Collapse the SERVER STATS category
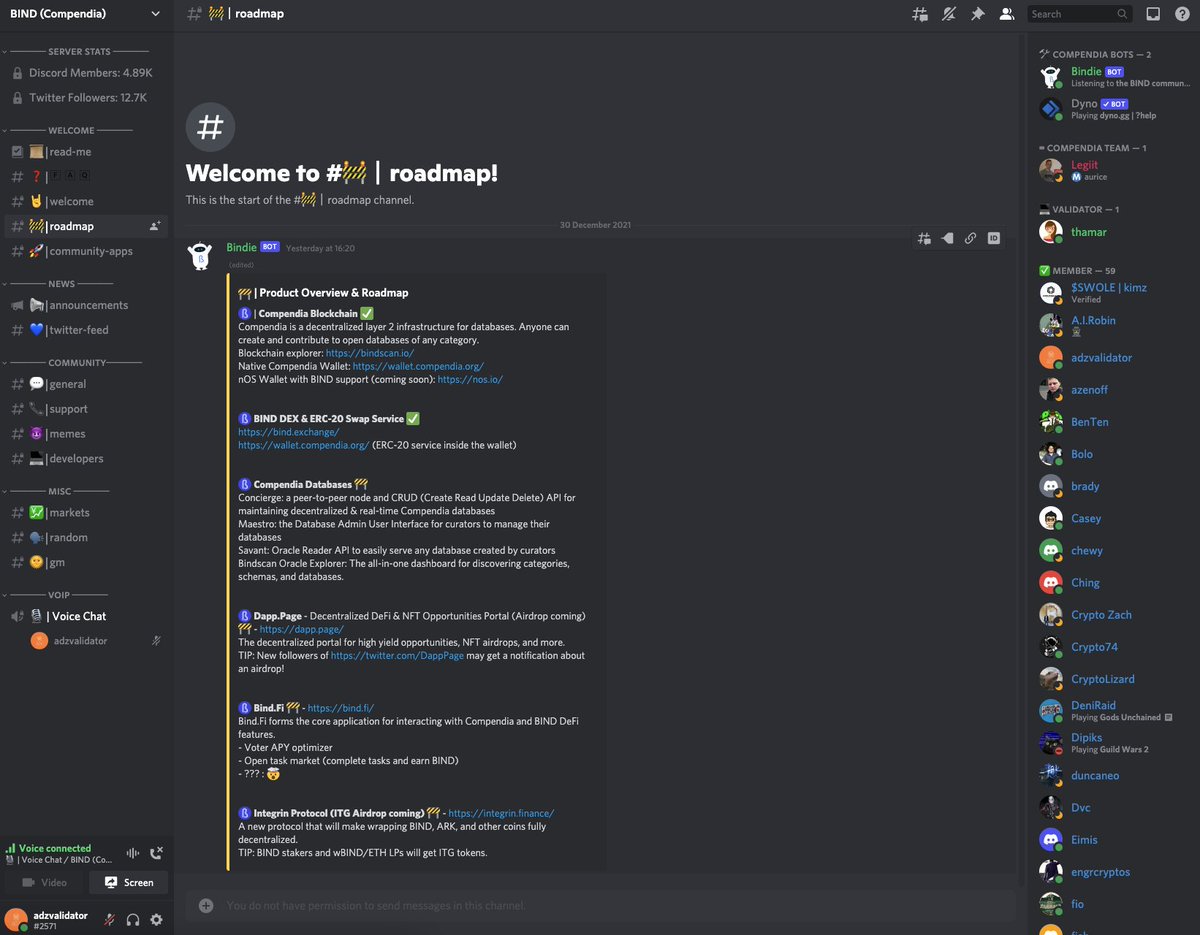The image size is (1200, 935). coord(78,51)
